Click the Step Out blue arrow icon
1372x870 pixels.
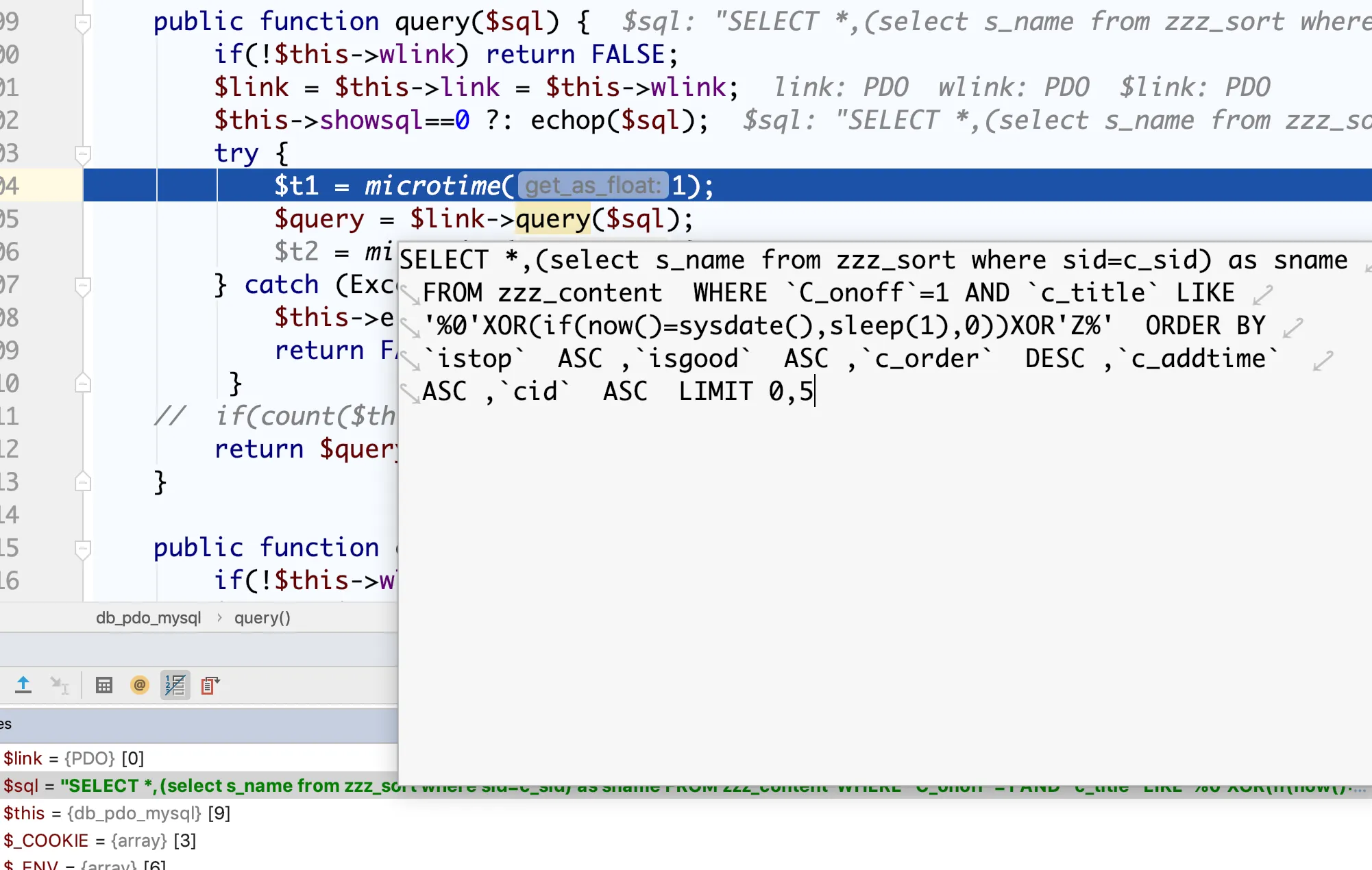tap(23, 684)
